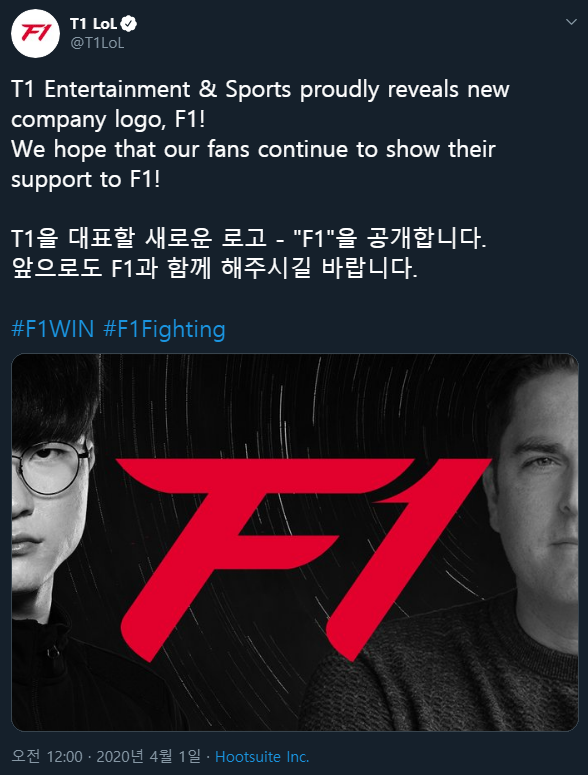
Task: Open the #F1Fighting hashtag
Action: [165, 330]
